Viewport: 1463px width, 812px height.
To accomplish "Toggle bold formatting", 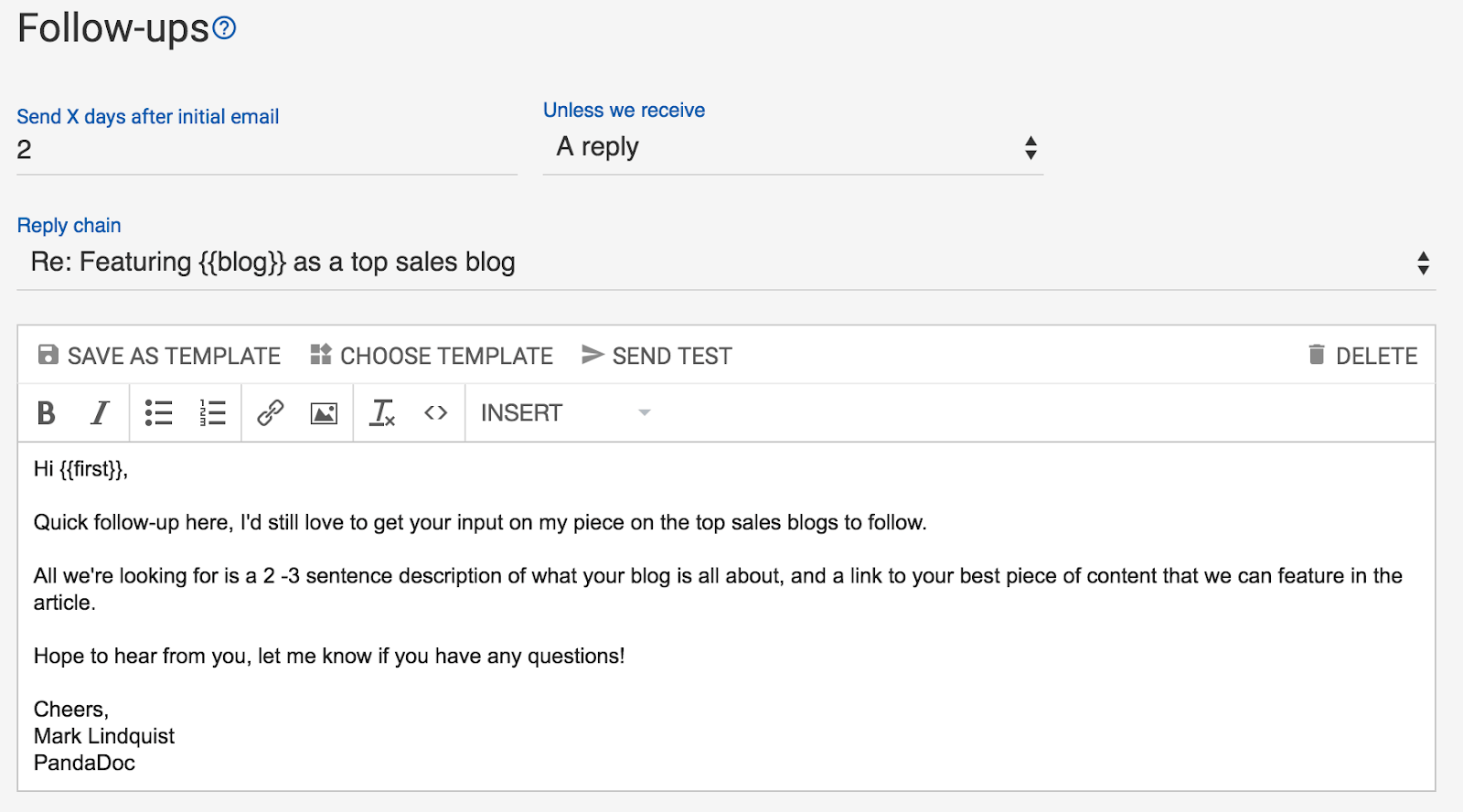I will click(46, 413).
